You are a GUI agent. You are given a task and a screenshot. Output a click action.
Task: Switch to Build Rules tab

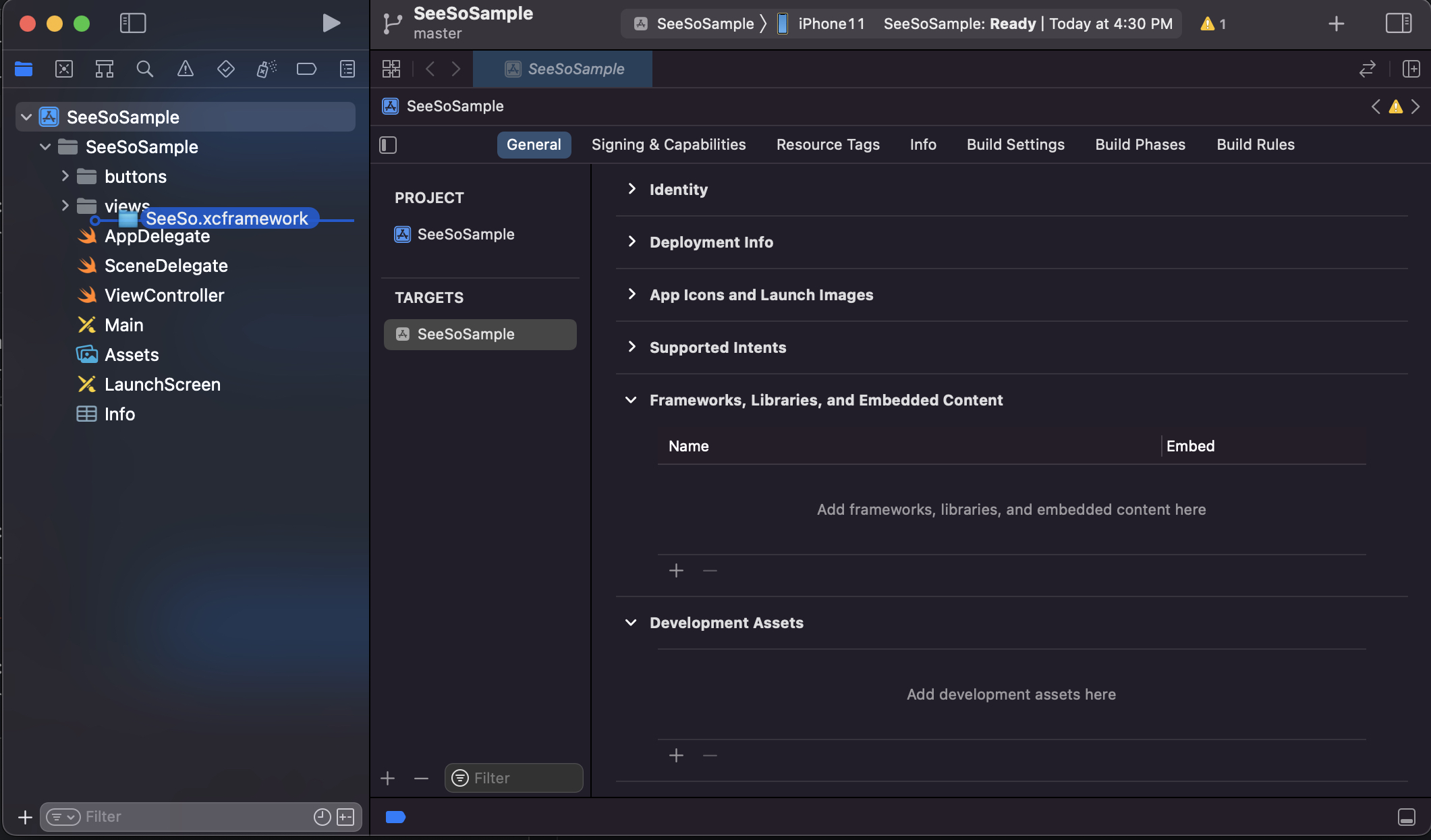click(1256, 145)
